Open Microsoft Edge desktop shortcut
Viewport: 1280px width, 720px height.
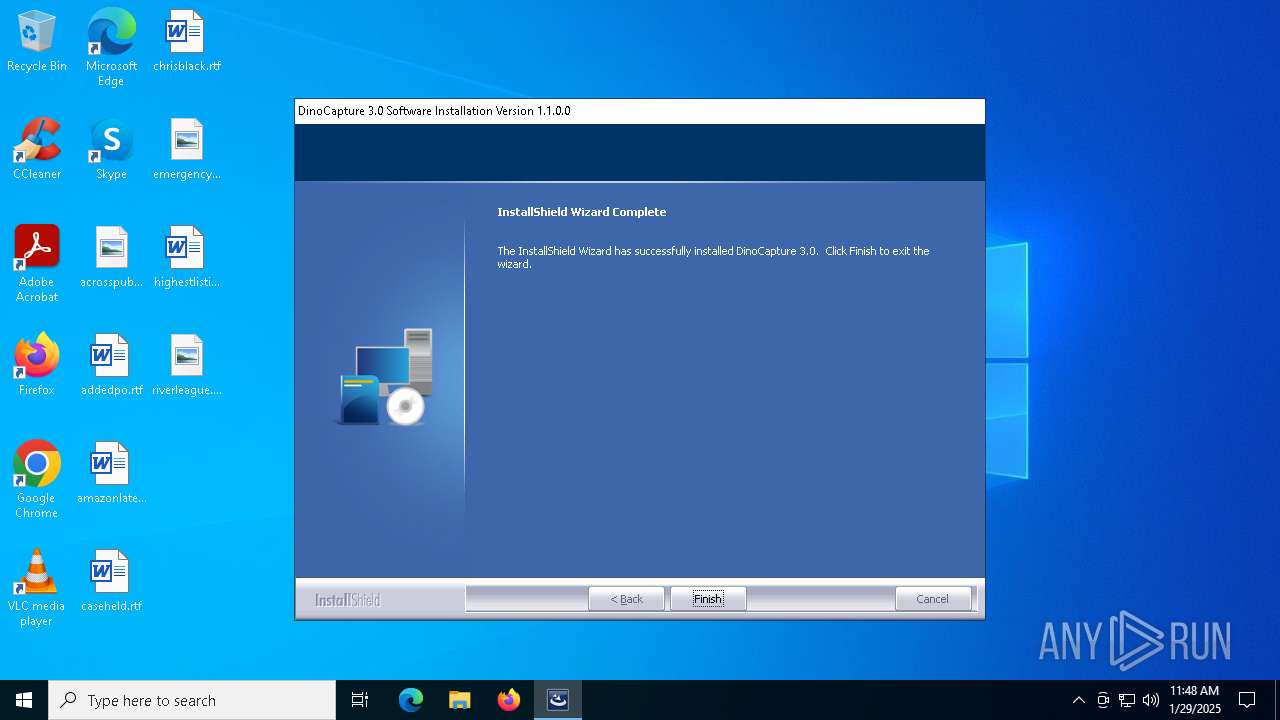[x=111, y=48]
